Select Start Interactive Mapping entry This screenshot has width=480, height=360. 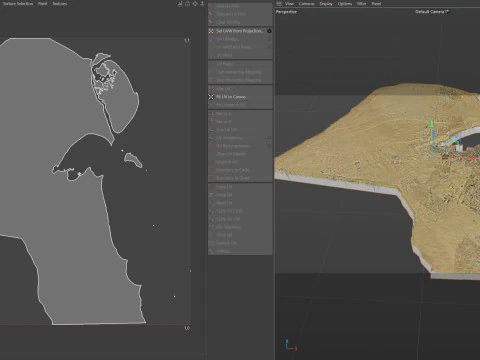[240, 72]
